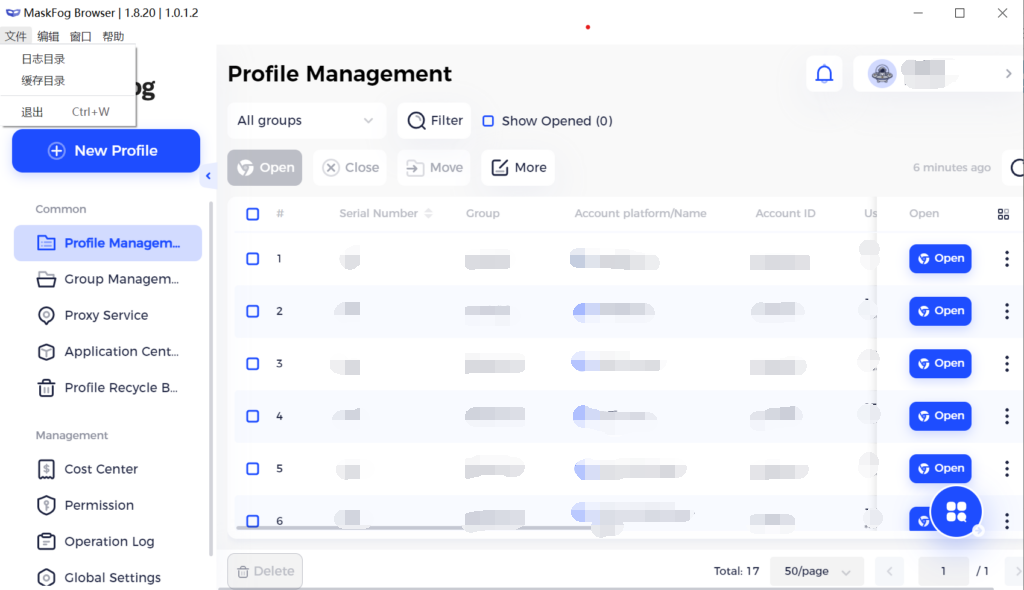The height and width of the screenshot is (590, 1024).
Task: Click the Delete button
Action: click(265, 572)
